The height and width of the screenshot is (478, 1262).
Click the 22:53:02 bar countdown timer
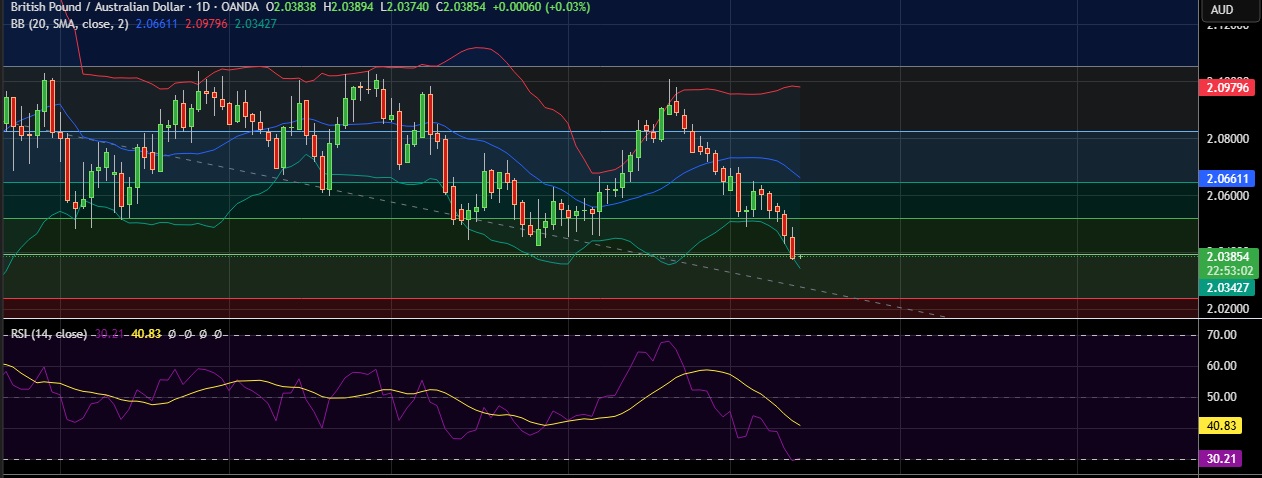(x=1229, y=270)
